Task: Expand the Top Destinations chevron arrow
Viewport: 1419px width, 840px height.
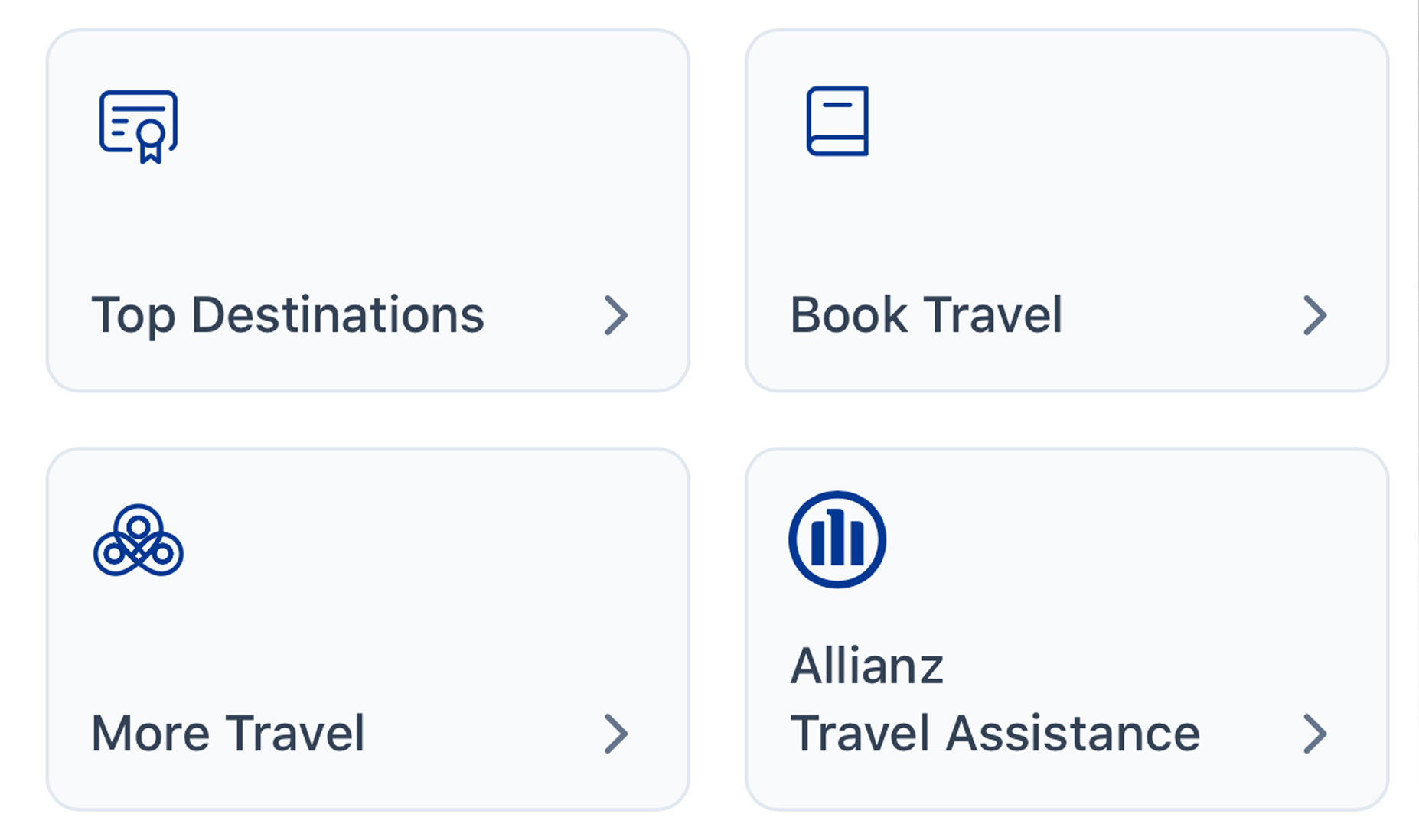Action: [x=615, y=315]
